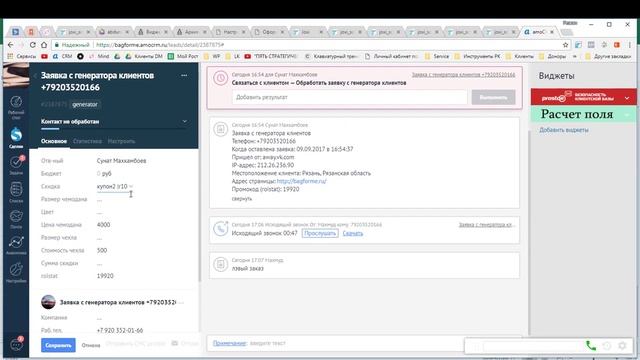Open the Сделки (deals) sidebar section
The height and width of the screenshot is (360, 640).
16,138
